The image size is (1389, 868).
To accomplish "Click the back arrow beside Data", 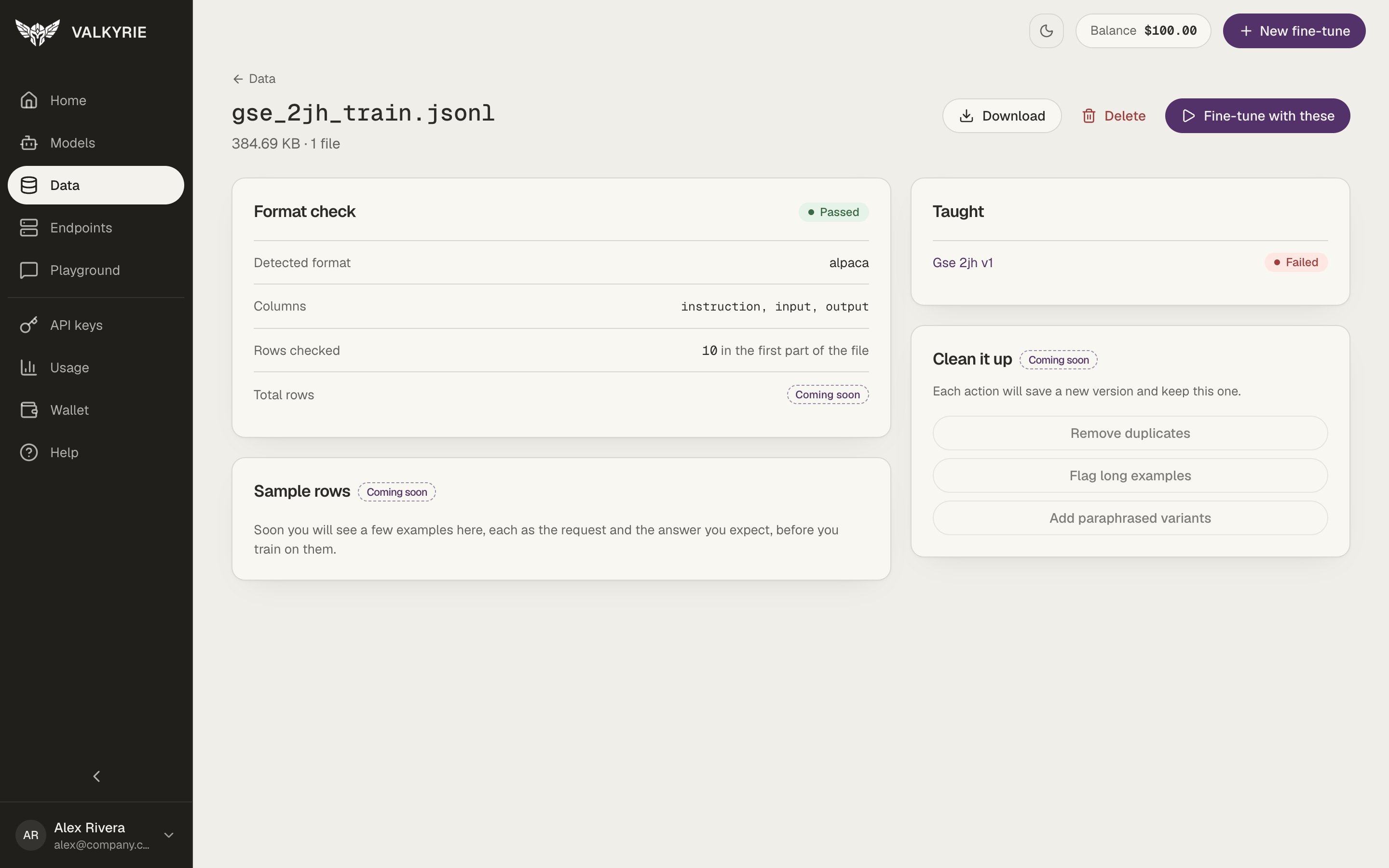I will tap(238, 79).
